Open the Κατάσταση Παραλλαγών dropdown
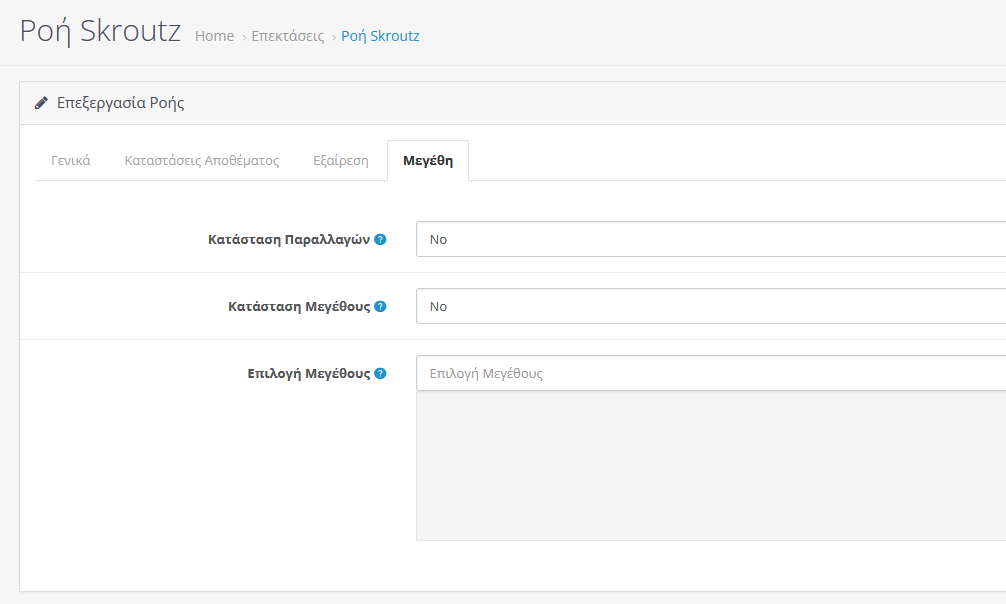 711,239
